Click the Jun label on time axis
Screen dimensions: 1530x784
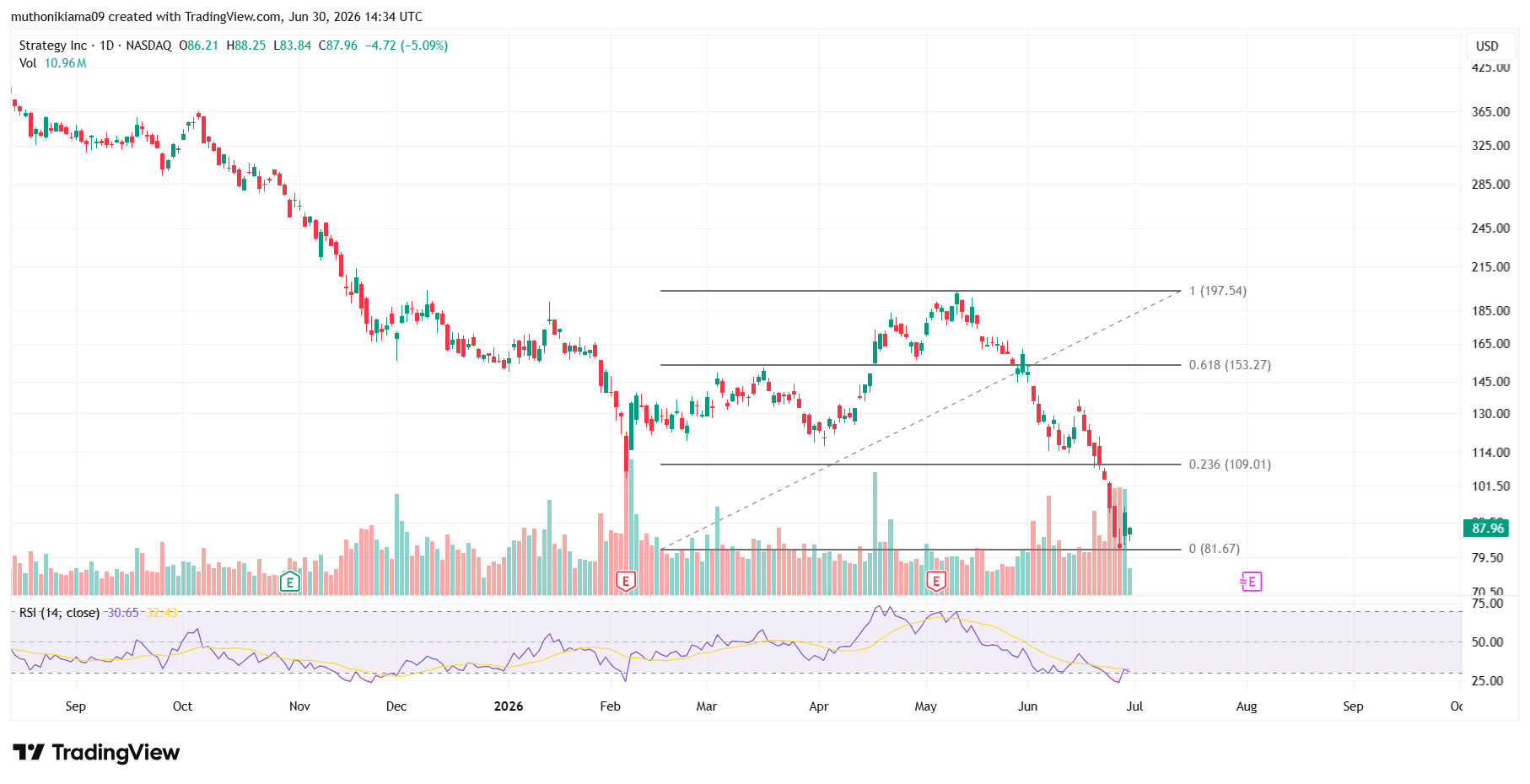pos(1027,706)
